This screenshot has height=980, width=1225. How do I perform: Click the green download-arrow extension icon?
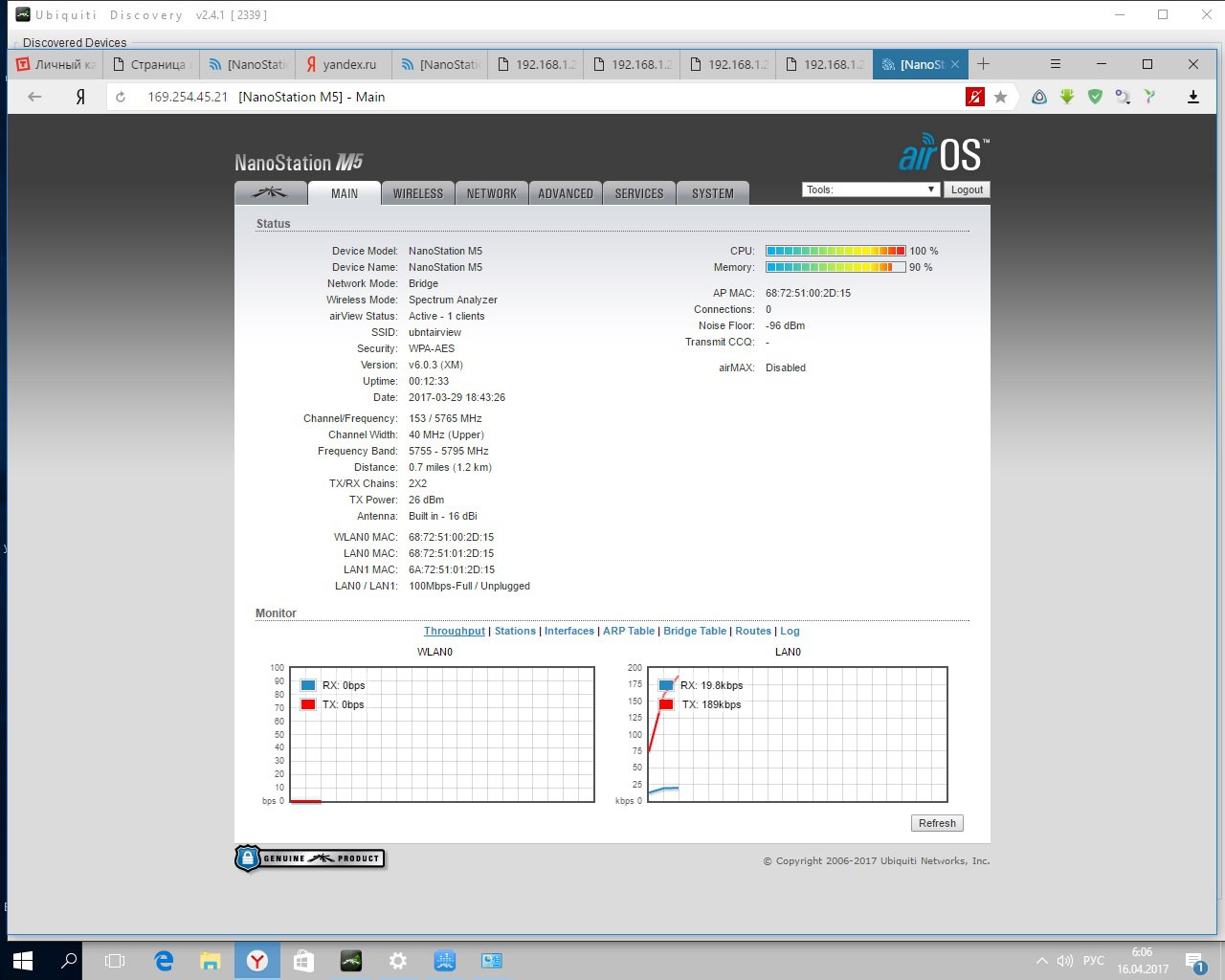1067,97
